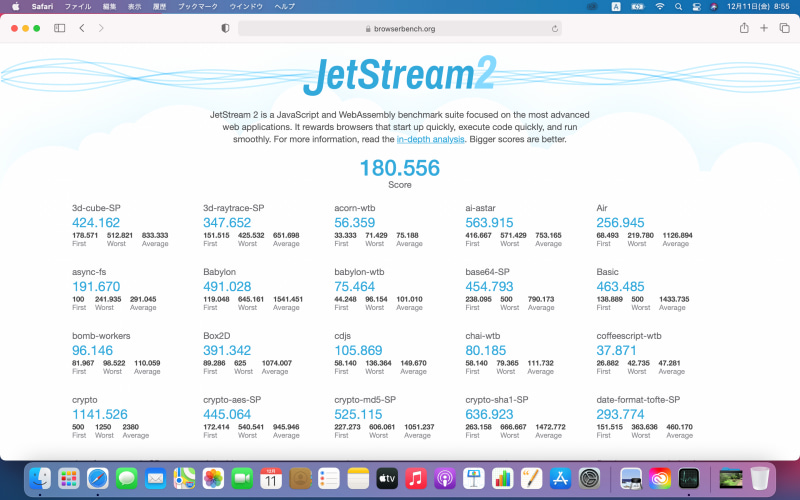Viewport: 800px width, 500px height.
Task: Open Launchpad from the Dock
Action: (x=68, y=479)
